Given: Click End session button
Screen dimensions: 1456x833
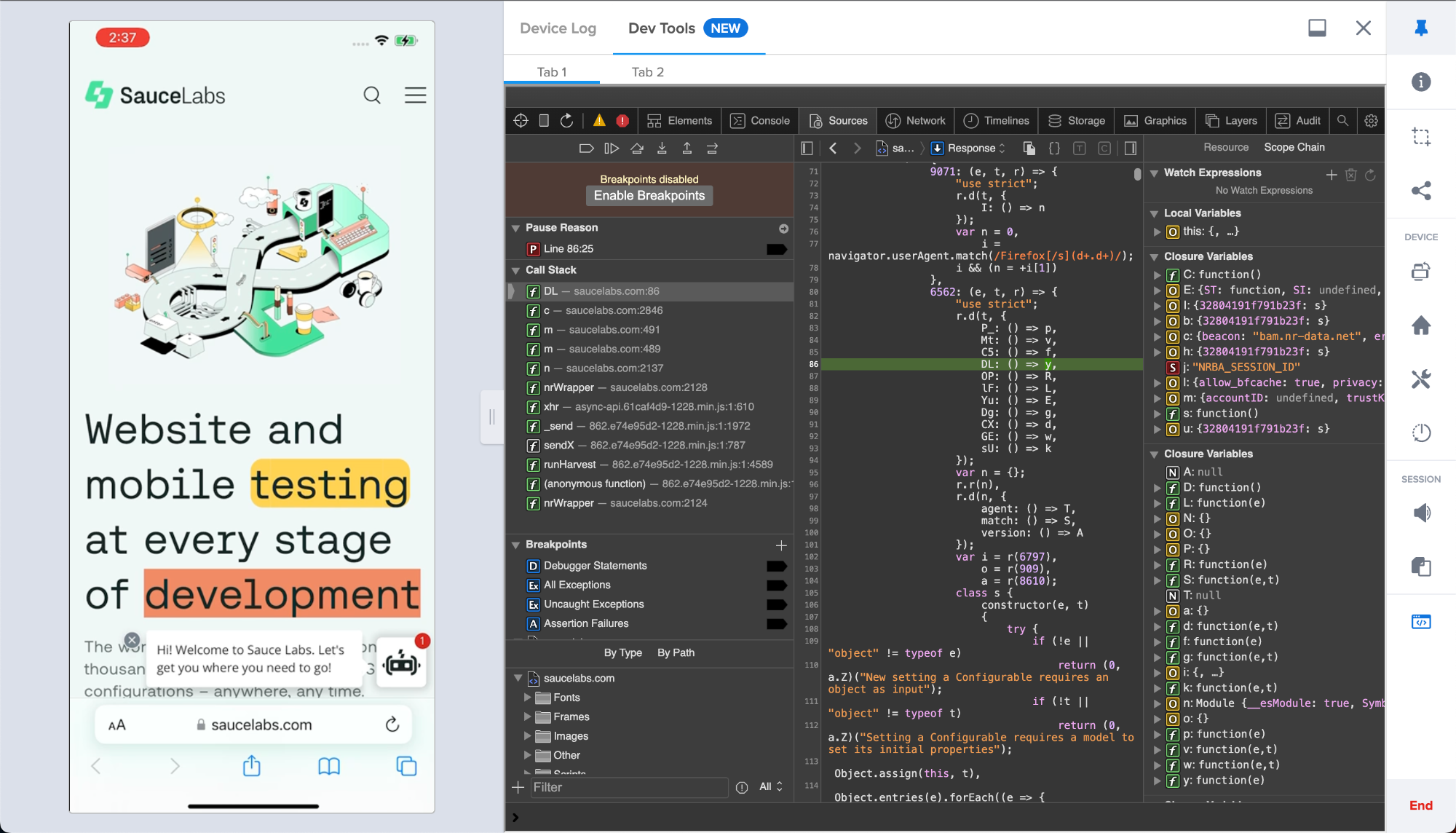Looking at the screenshot, I should 1420,805.
